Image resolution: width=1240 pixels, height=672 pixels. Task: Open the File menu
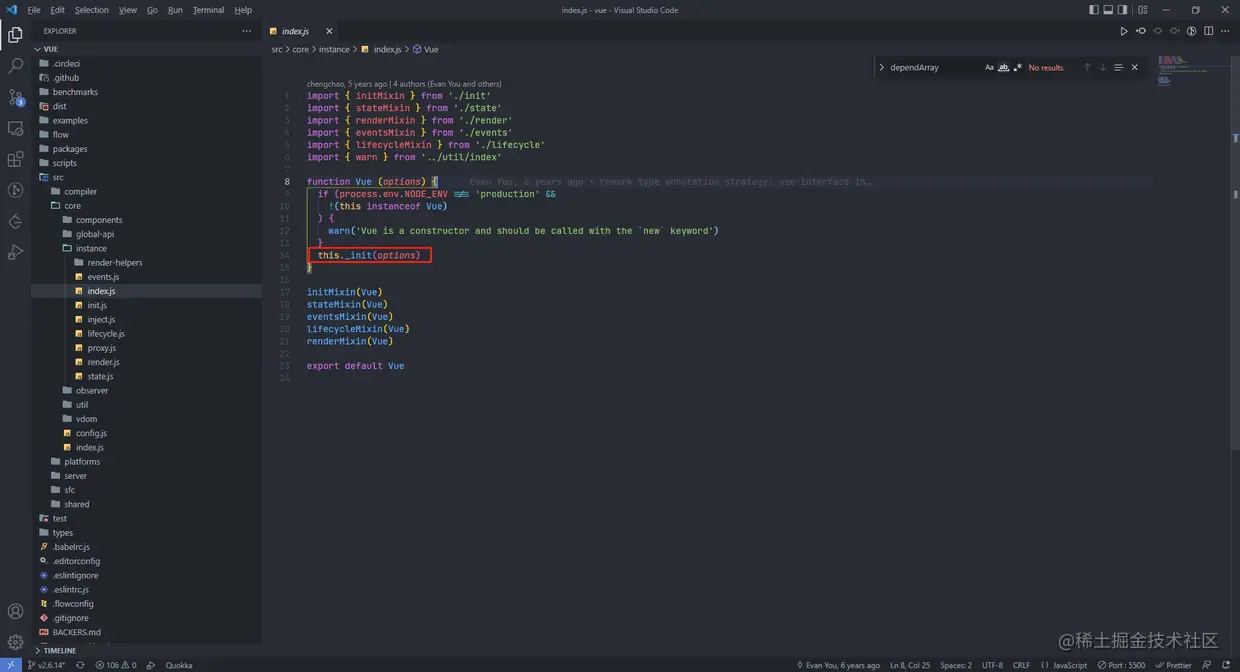pyautogui.click(x=34, y=10)
